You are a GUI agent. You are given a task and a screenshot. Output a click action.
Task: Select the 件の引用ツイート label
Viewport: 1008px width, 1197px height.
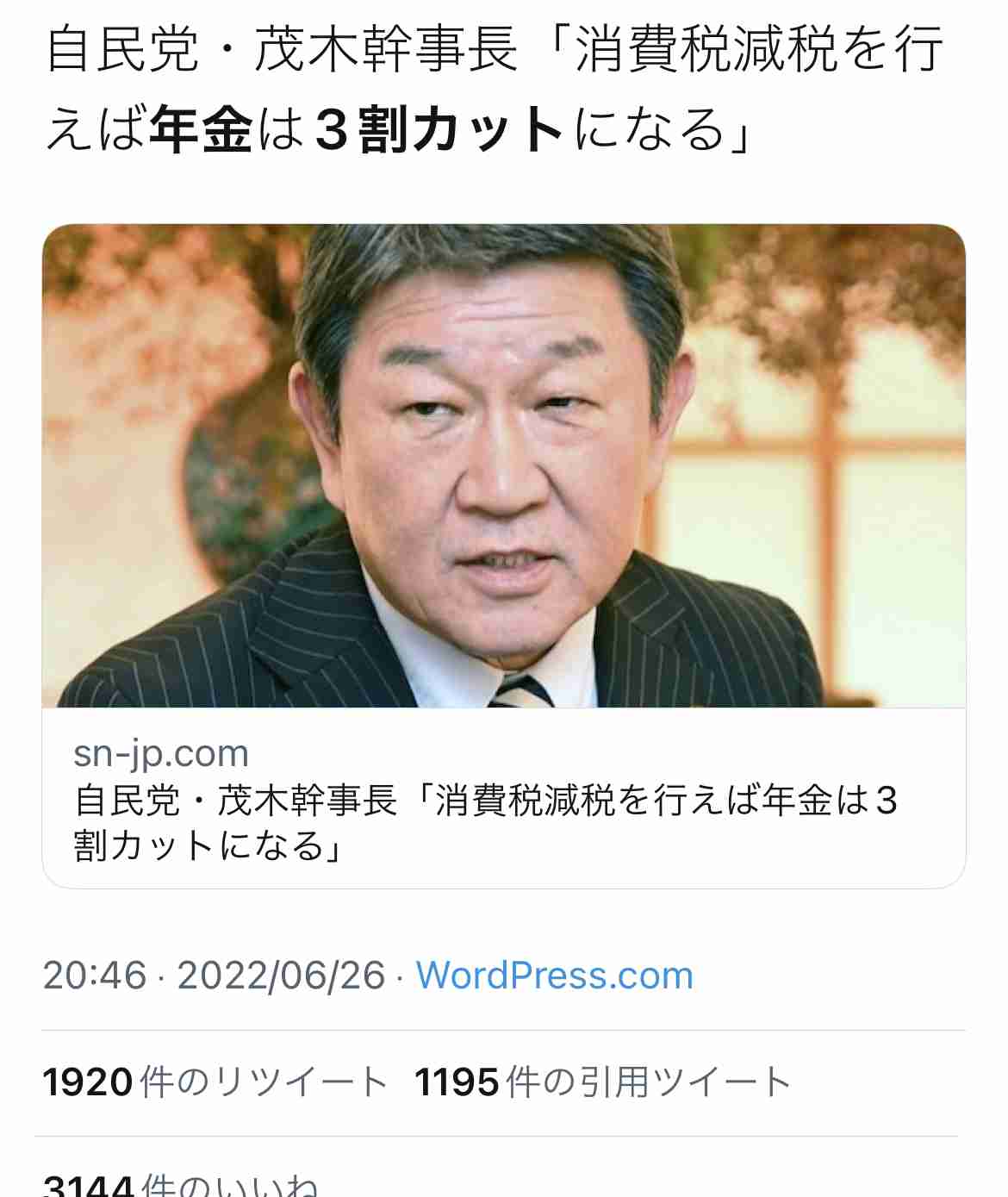point(650,1082)
